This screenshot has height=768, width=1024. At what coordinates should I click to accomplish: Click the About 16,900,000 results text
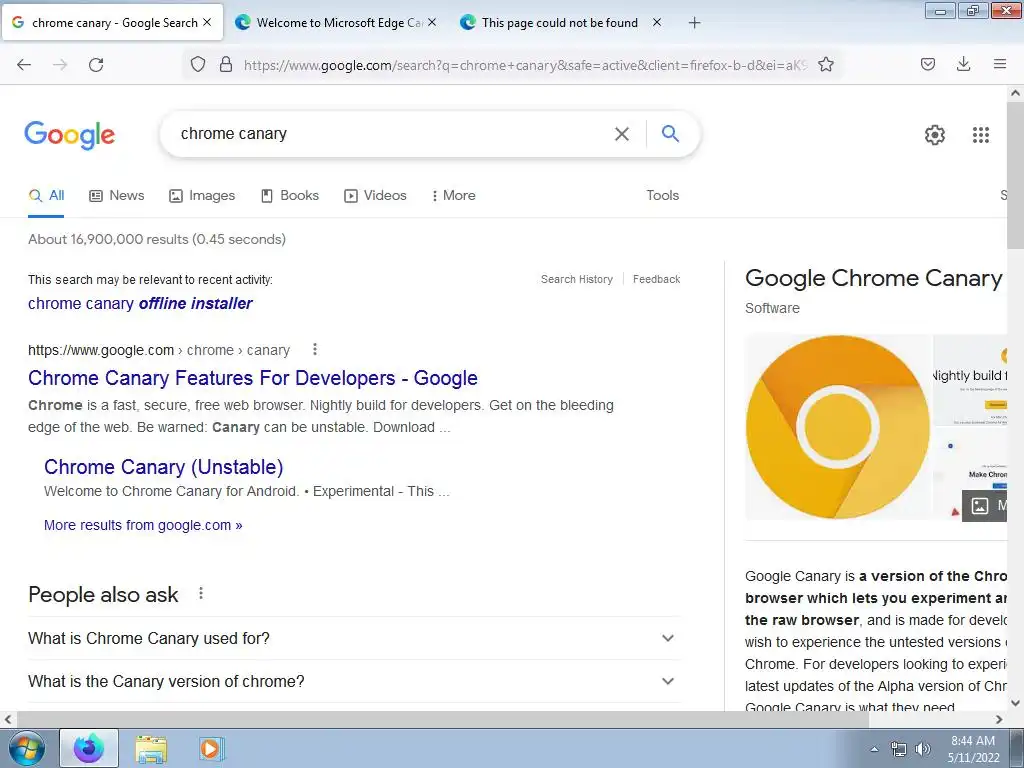pyautogui.click(x=157, y=239)
